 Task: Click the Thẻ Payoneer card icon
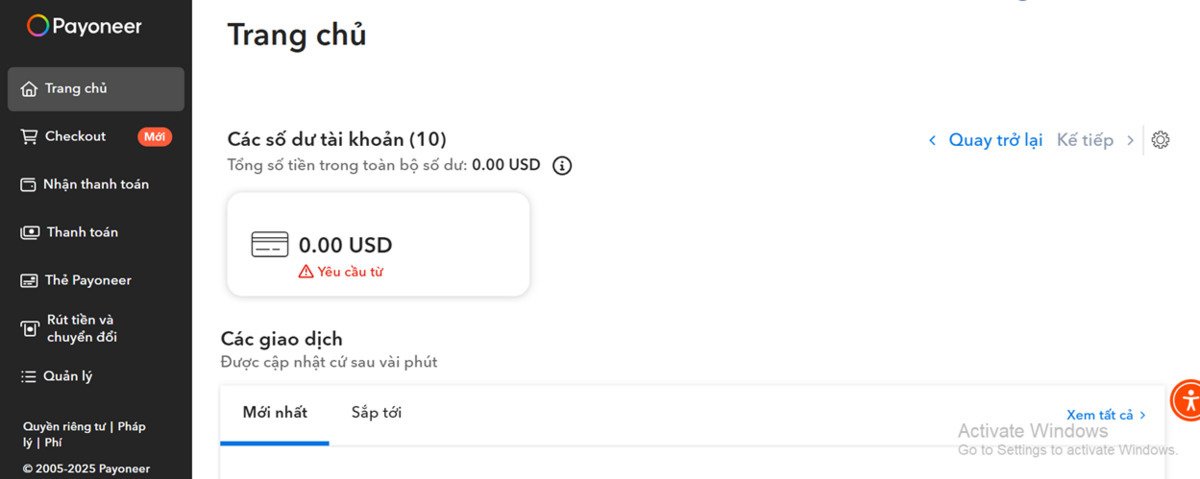point(29,281)
